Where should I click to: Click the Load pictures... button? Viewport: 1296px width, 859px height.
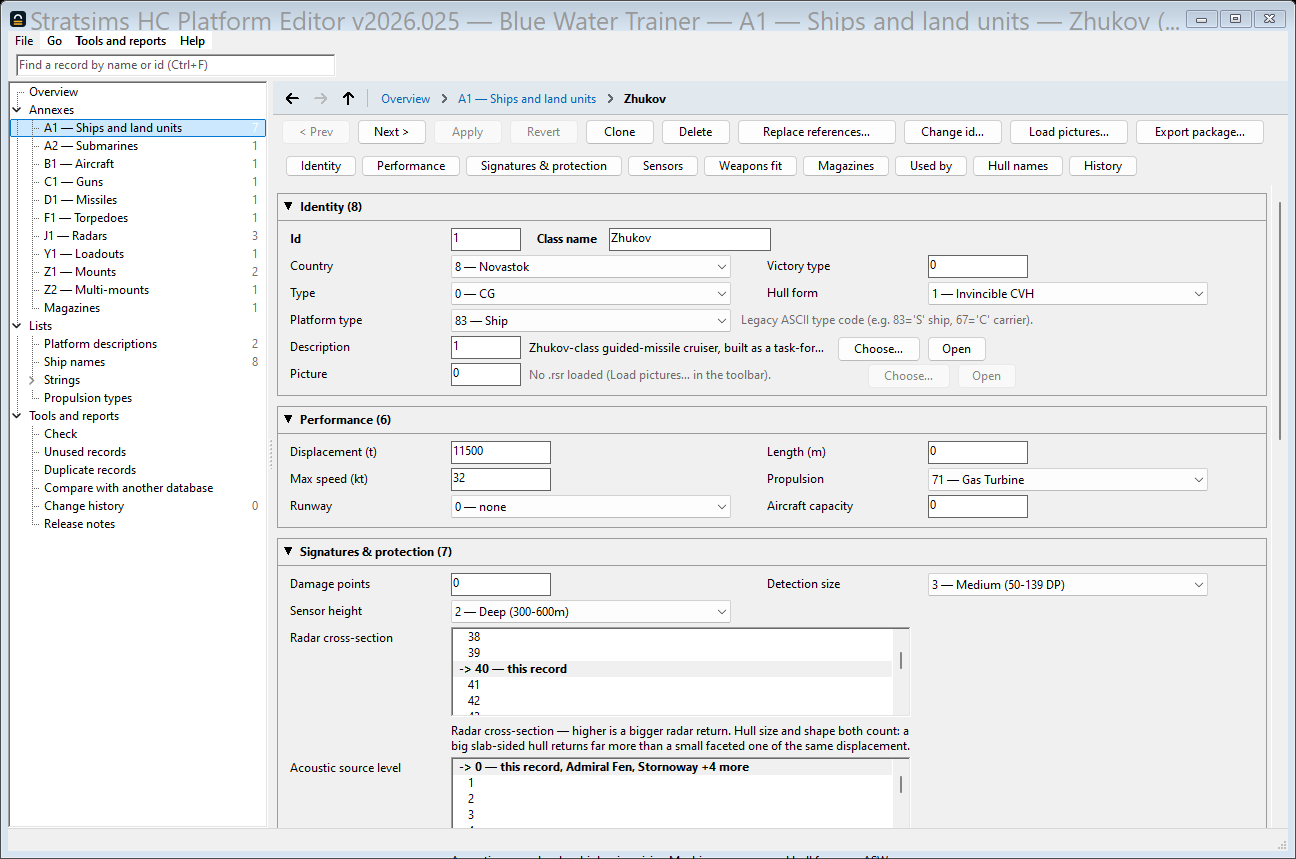click(1069, 132)
